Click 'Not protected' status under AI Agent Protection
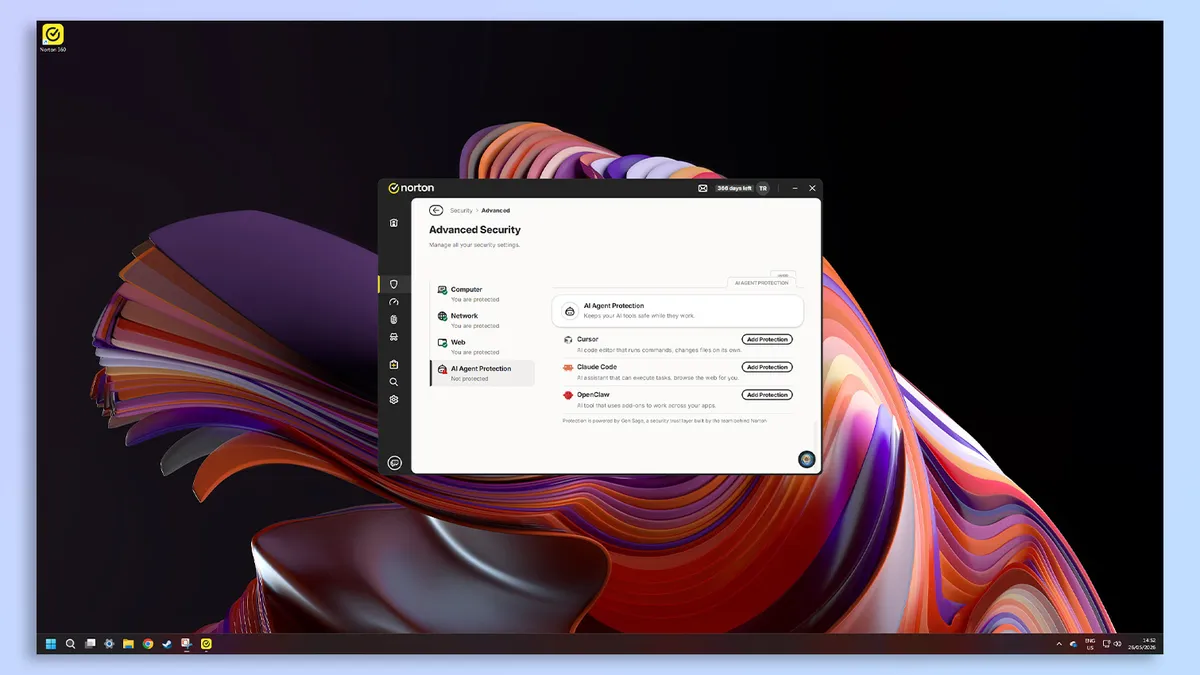 [x=470, y=379]
